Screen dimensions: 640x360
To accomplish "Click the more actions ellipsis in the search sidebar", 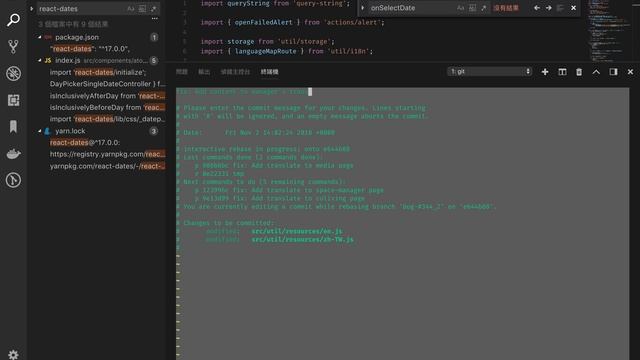I will [x=154, y=19].
